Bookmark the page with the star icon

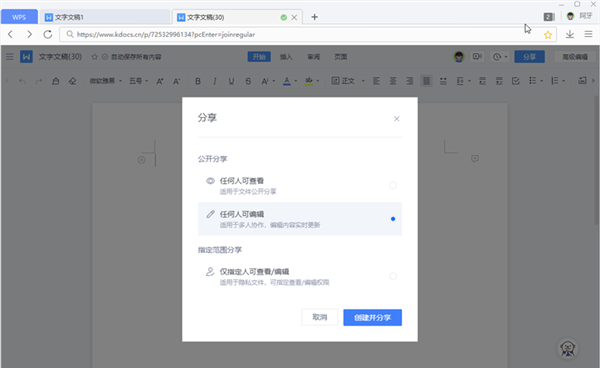[x=548, y=35]
